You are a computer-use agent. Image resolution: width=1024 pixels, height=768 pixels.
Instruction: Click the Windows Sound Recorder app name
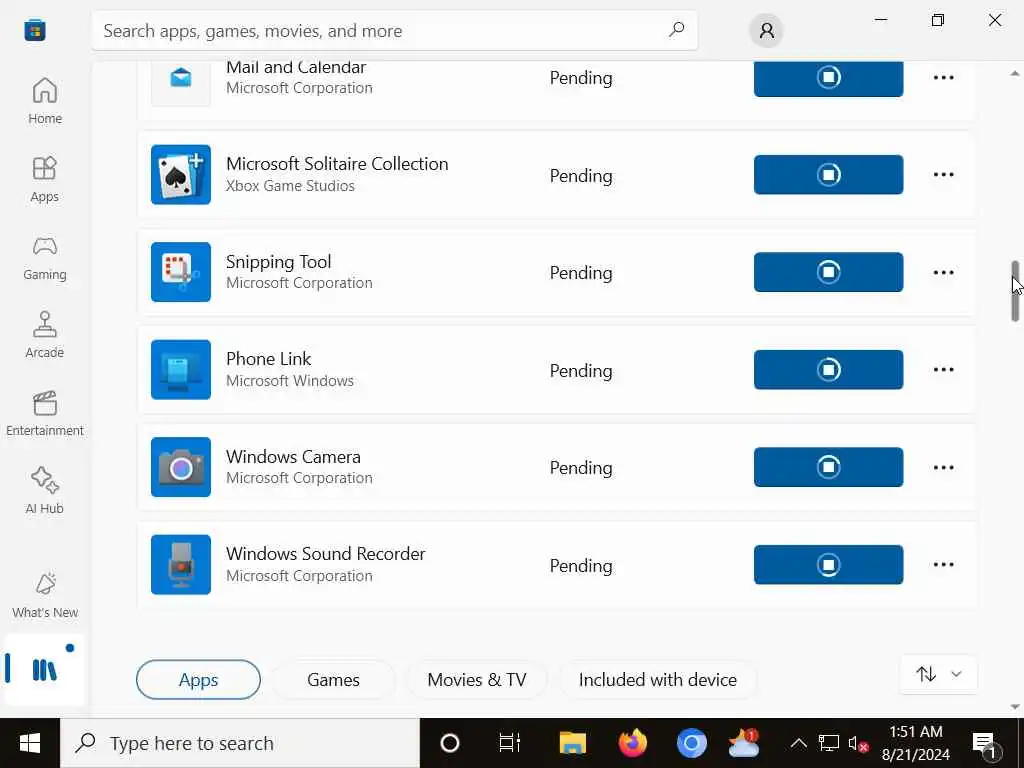[325, 553]
